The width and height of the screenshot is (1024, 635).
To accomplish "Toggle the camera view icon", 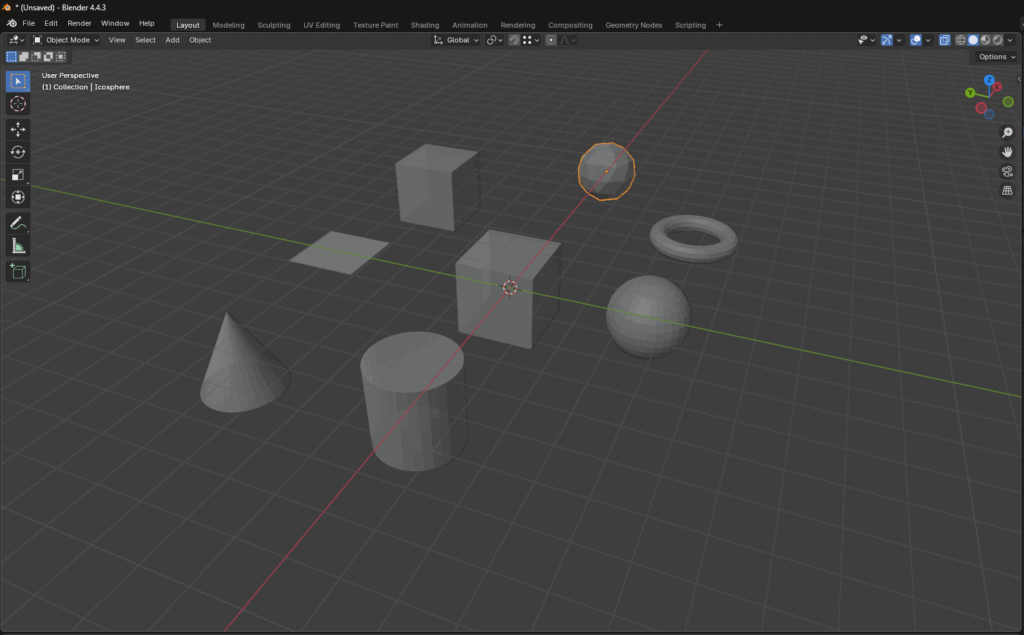I will coord(1008,171).
